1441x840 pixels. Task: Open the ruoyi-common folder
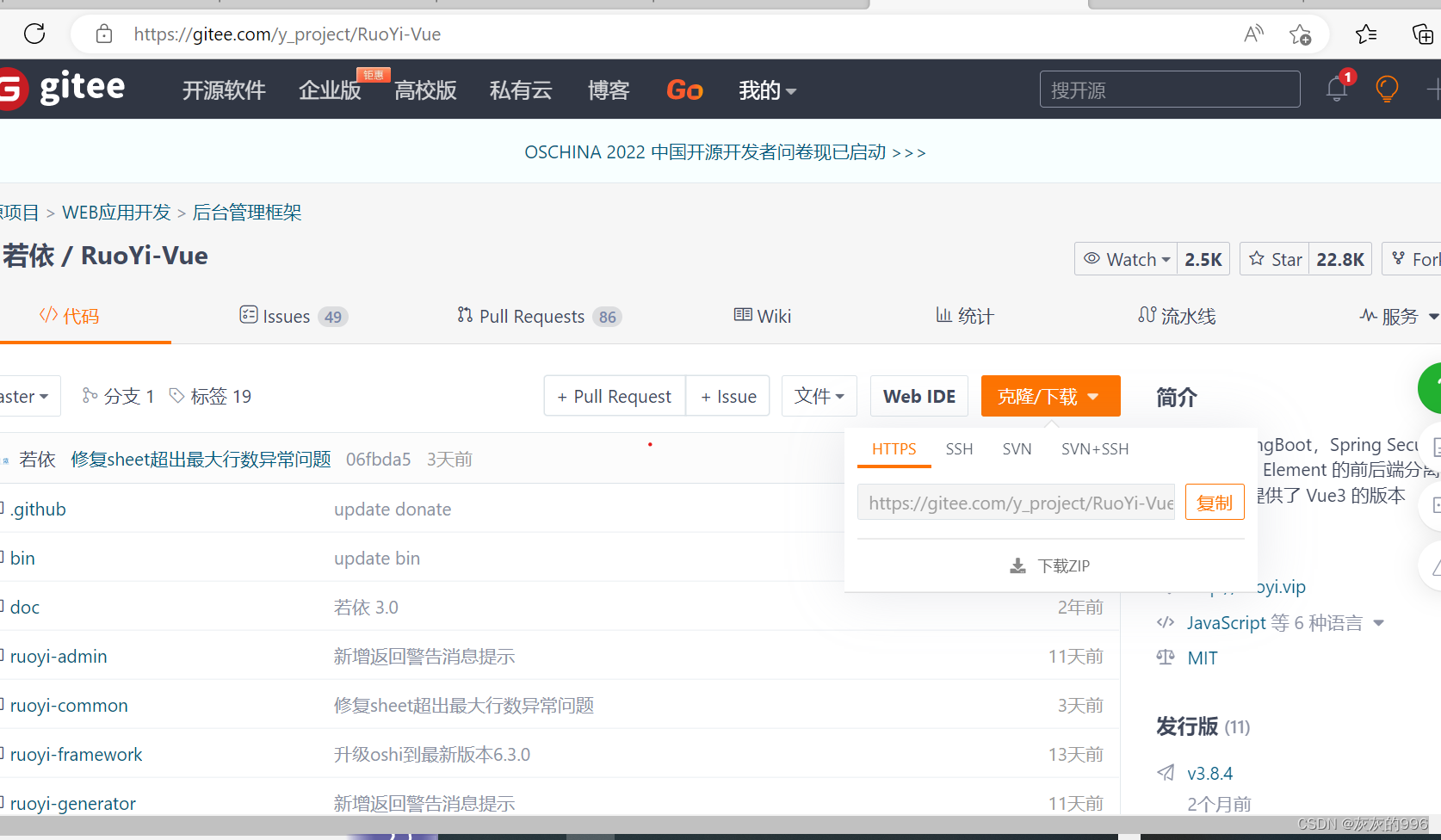[69, 705]
